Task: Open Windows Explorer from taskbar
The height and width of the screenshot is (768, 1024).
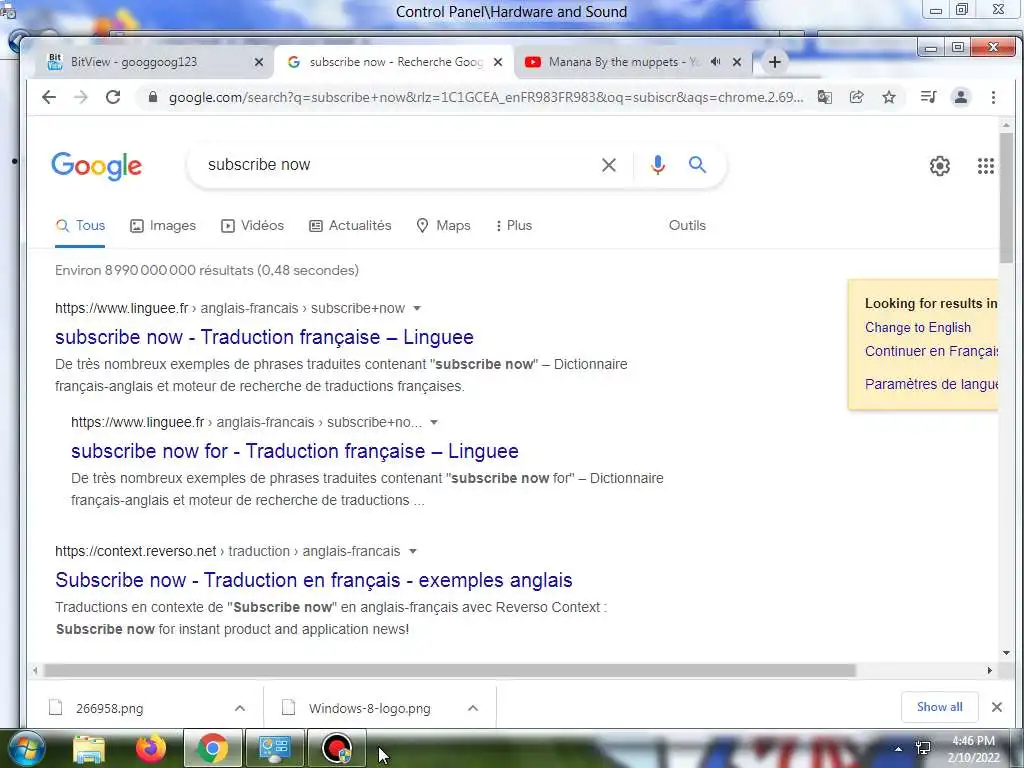Action: [x=89, y=749]
